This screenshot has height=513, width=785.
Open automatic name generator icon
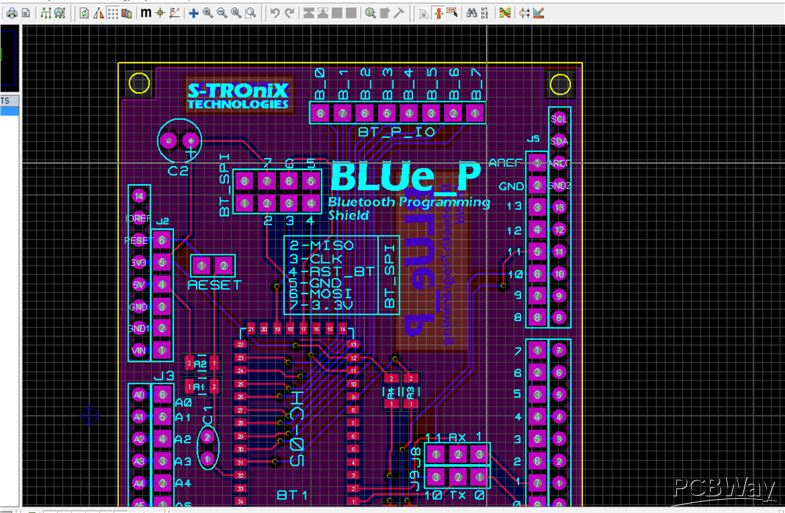click(484, 13)
